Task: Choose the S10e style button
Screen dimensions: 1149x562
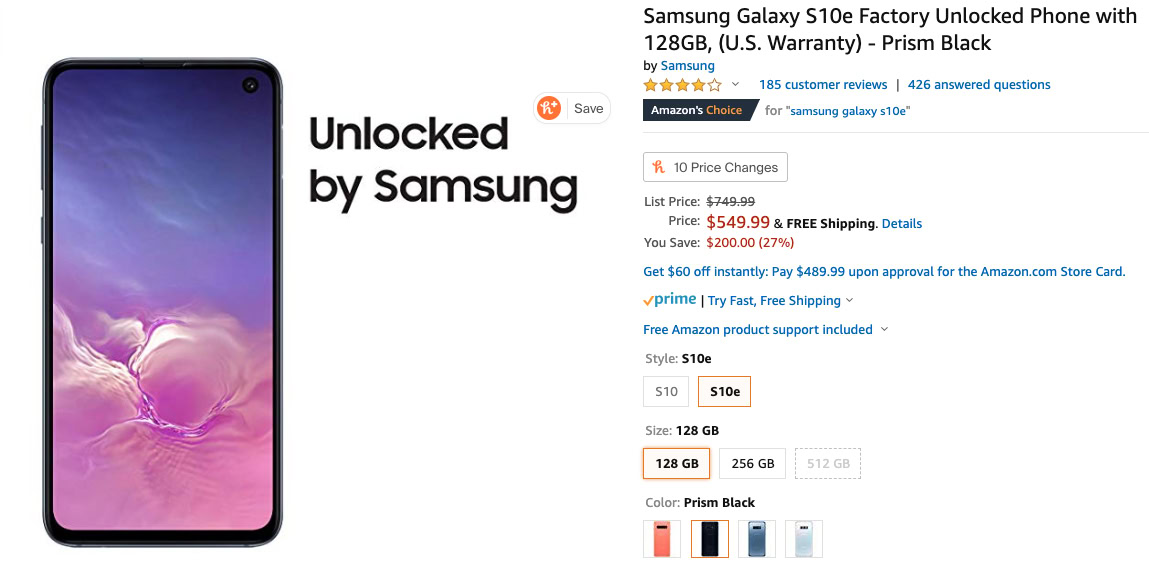Action: (x=724, y=392)
